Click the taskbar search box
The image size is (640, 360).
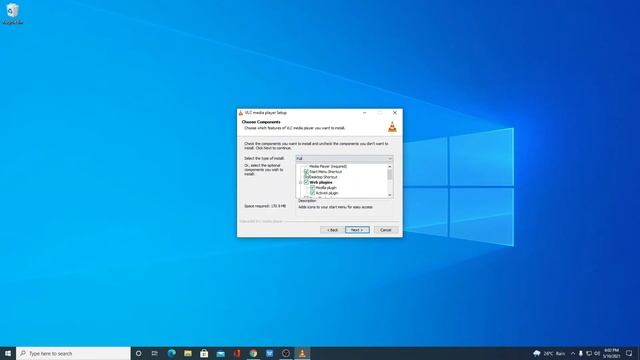coord(73,353)
